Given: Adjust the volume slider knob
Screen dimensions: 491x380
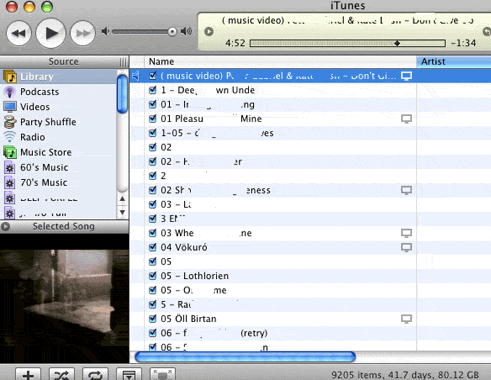Looking at the screenshot, I should (172, 32).
